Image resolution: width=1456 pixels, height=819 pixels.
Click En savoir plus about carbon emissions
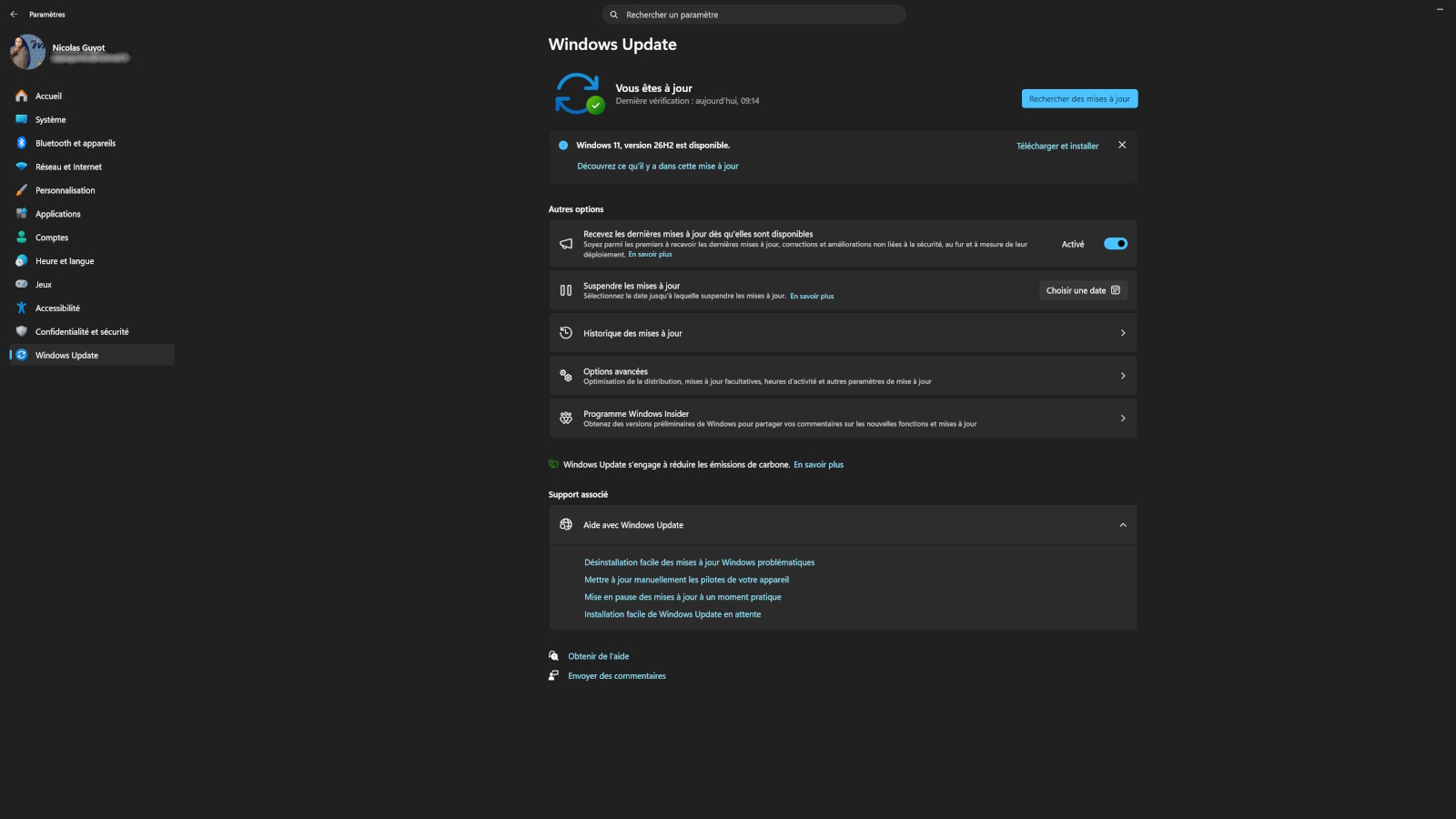coord(818,464)
